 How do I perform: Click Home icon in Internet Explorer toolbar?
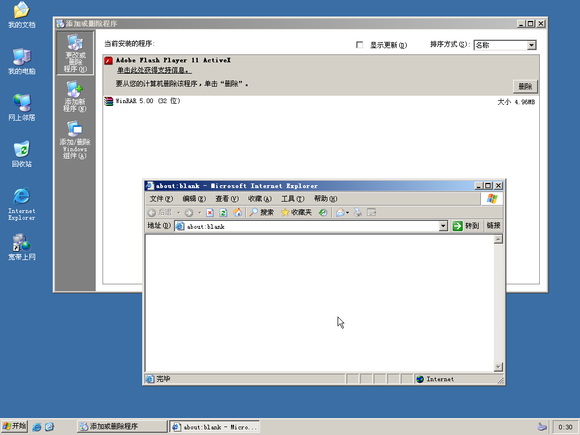coord(237,212)
